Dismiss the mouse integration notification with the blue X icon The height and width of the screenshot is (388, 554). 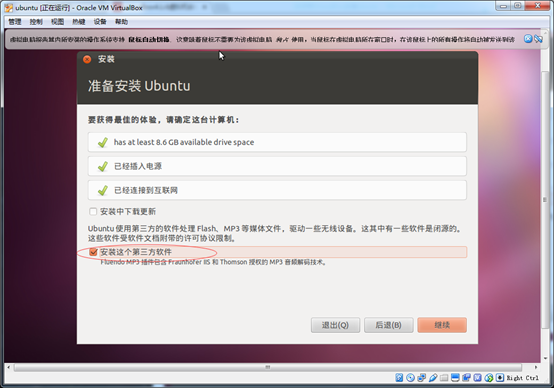coord(528,39)
